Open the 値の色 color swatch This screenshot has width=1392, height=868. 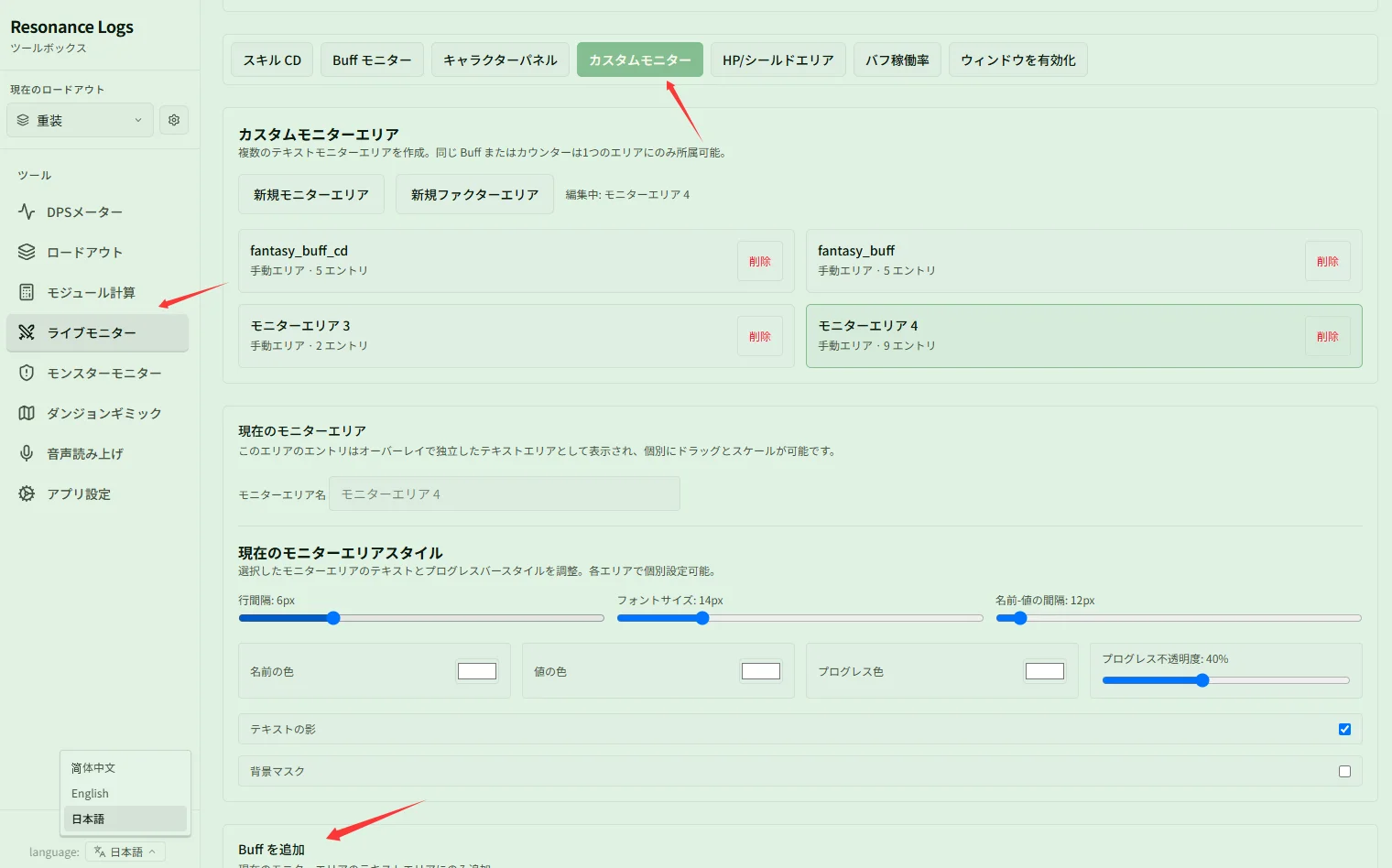(761, 671)
